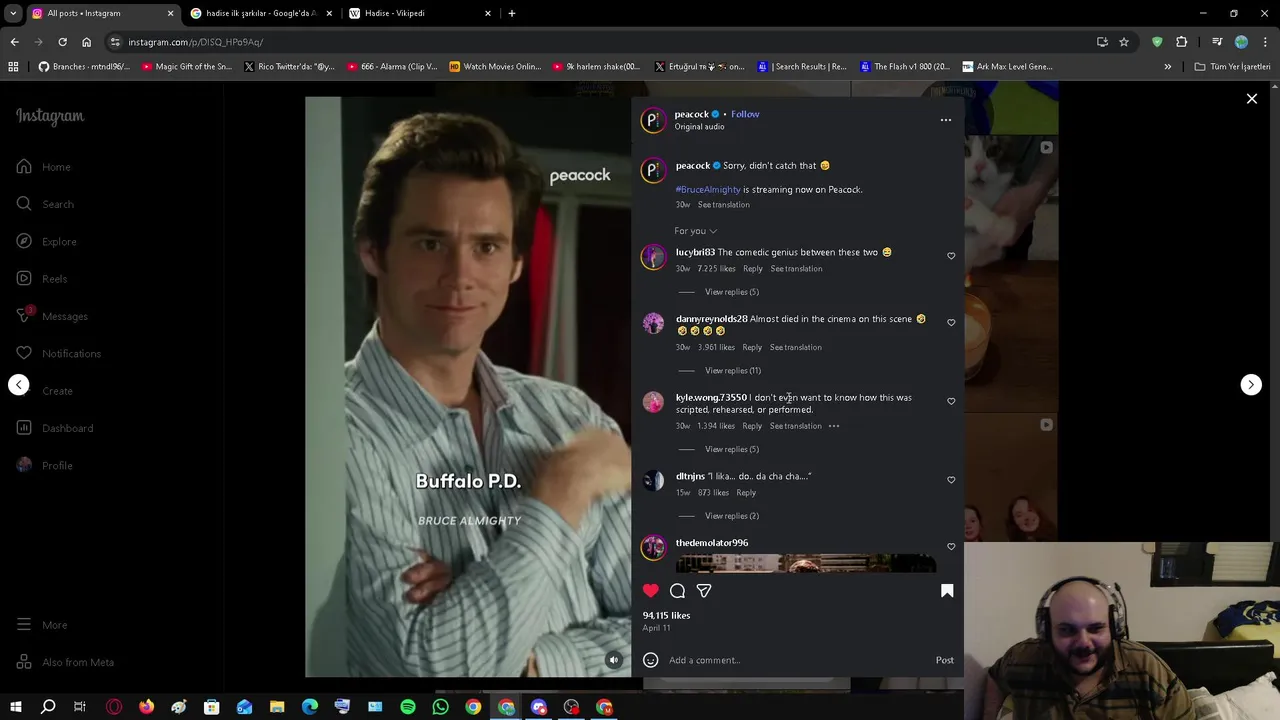Open Also from Meta
This screenshot has width=1280, height=720.
point(65,662)
